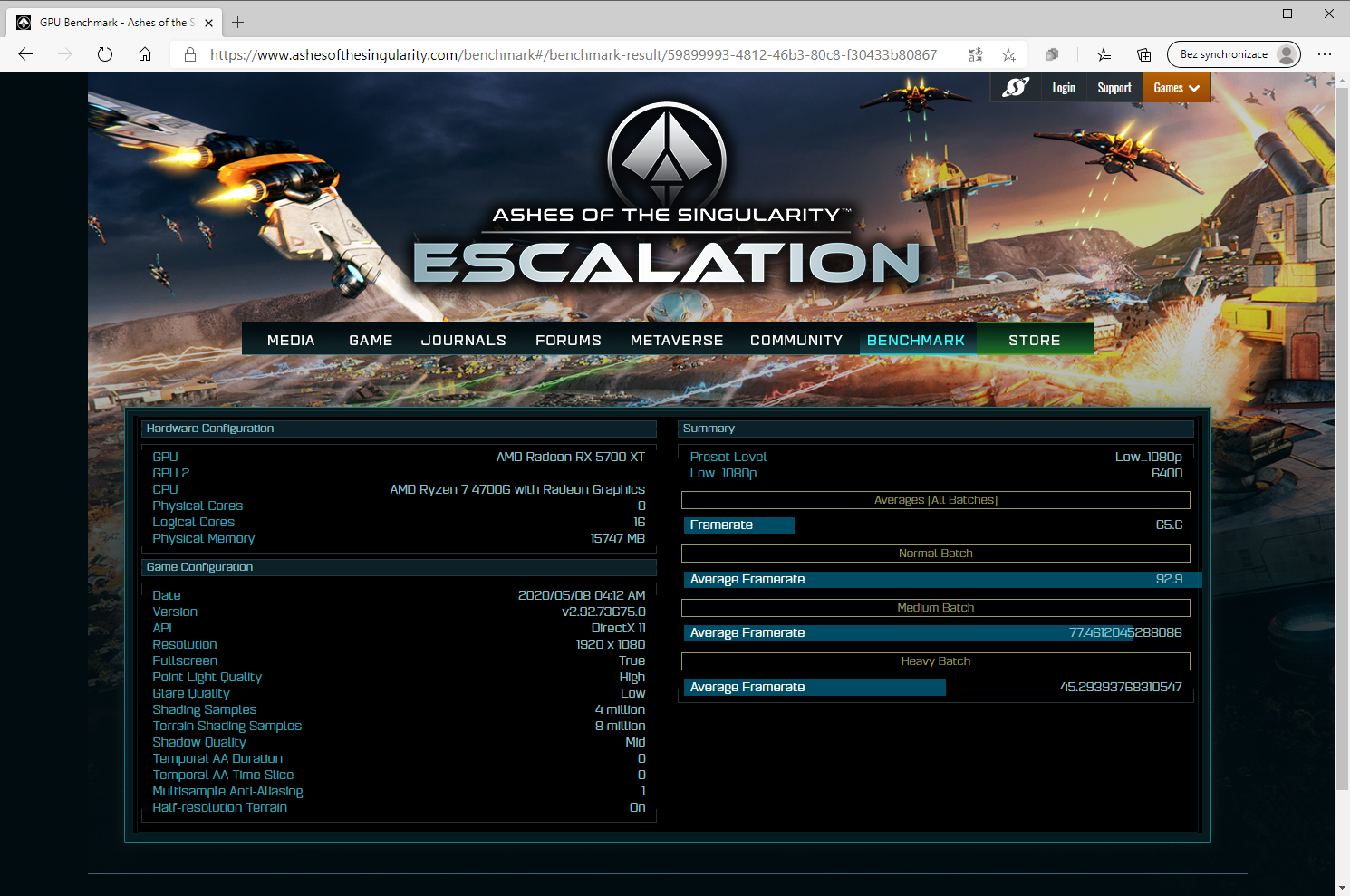Viewport: 1350px width, 896px height.
Task: Click the browser forward arrow
Action: pyautogui.click(x=65, y=54)
